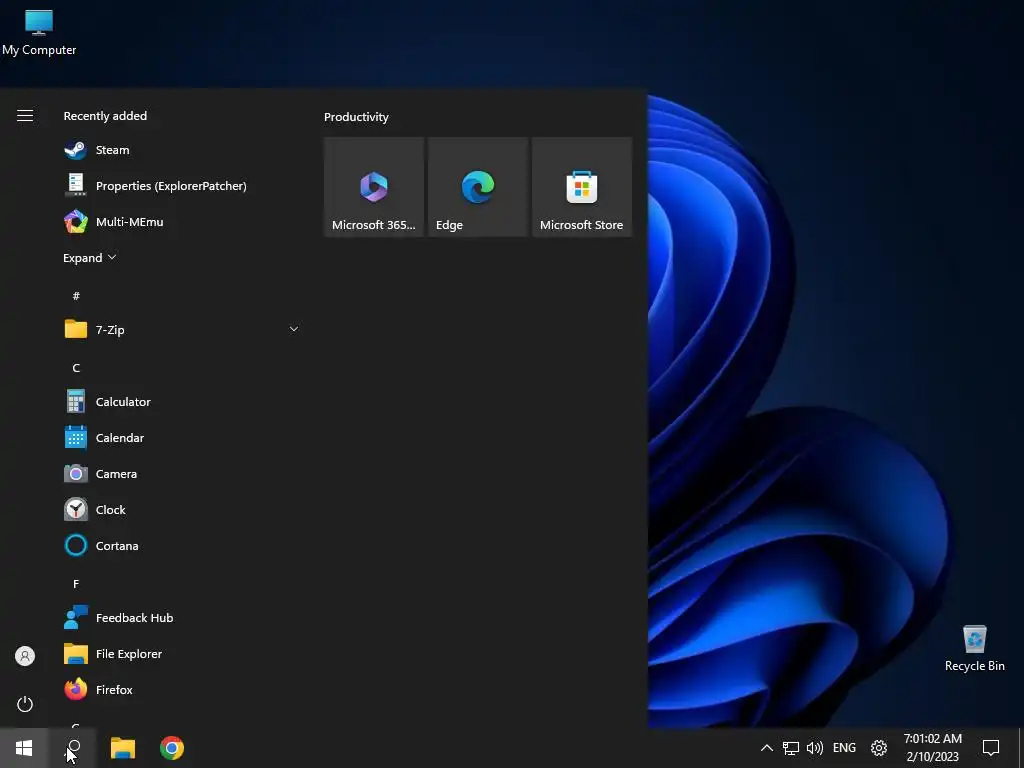Launch Chrome from the taskbar
Image resolution: width=1024 pixels, height=768 pixels.
tap(172, 748)
